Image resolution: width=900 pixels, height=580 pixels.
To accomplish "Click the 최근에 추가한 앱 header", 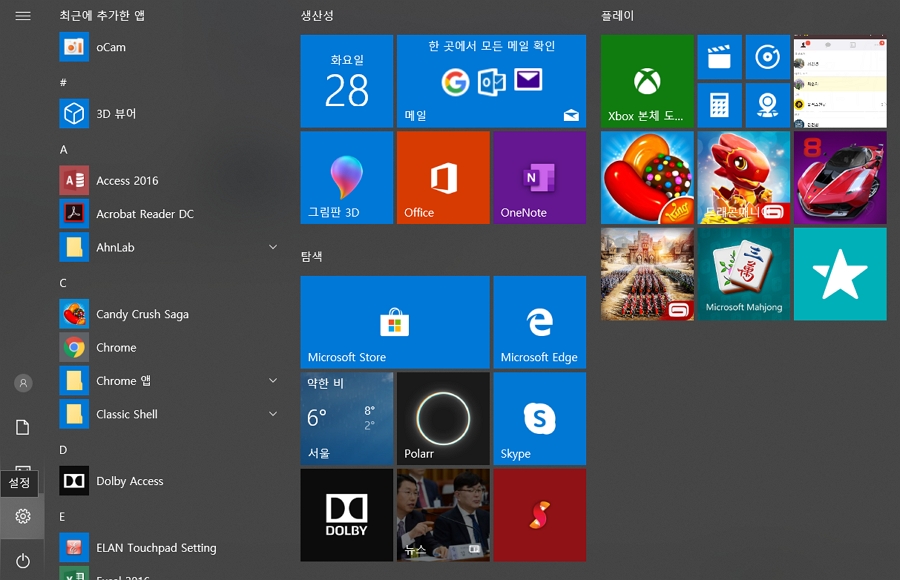I will [102, 16].
